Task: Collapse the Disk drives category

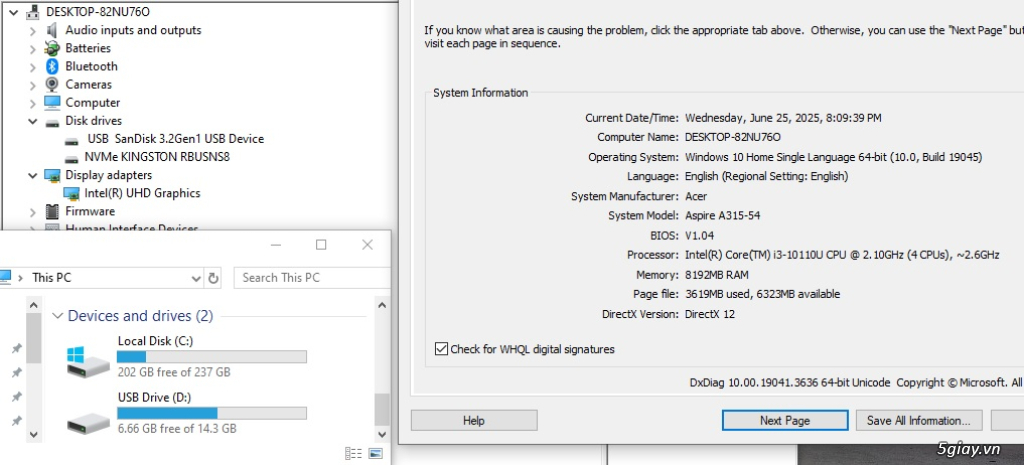Action: point(33,121)
